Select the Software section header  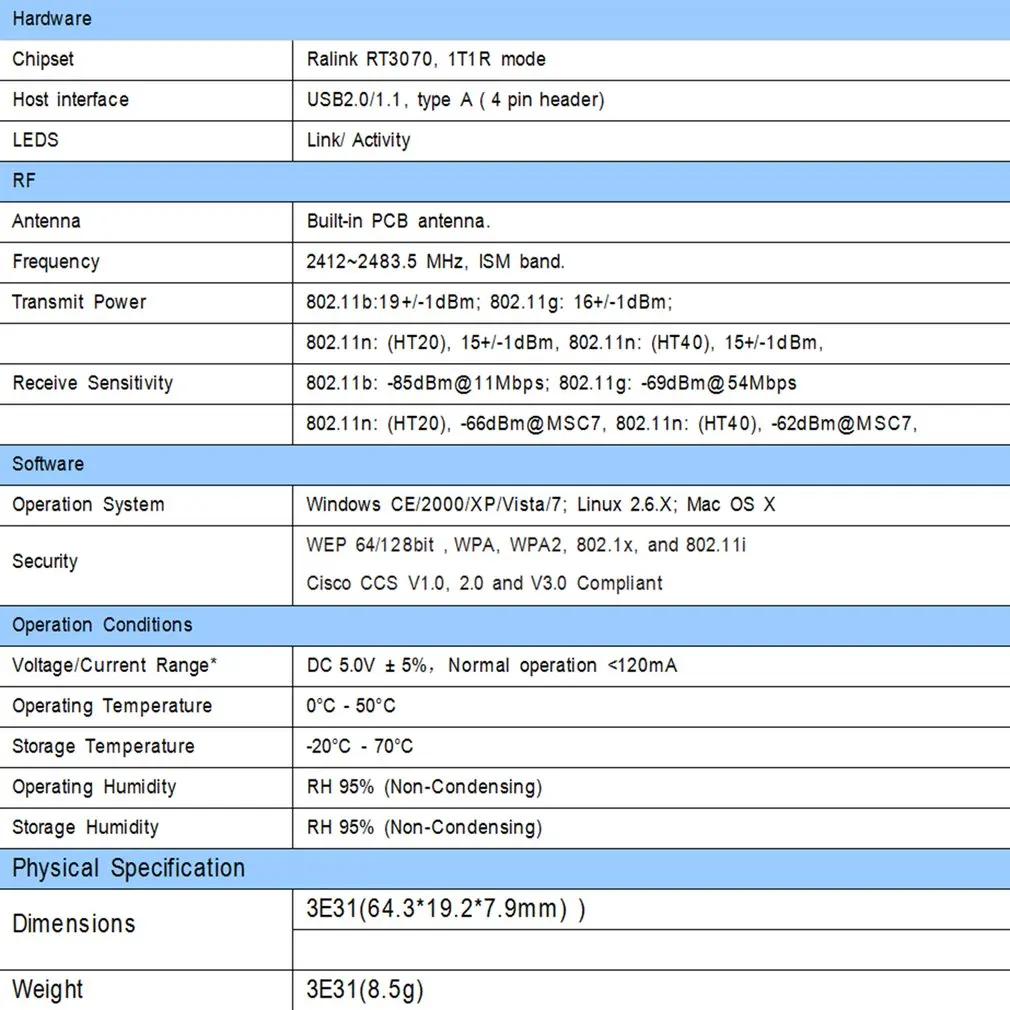504,464
